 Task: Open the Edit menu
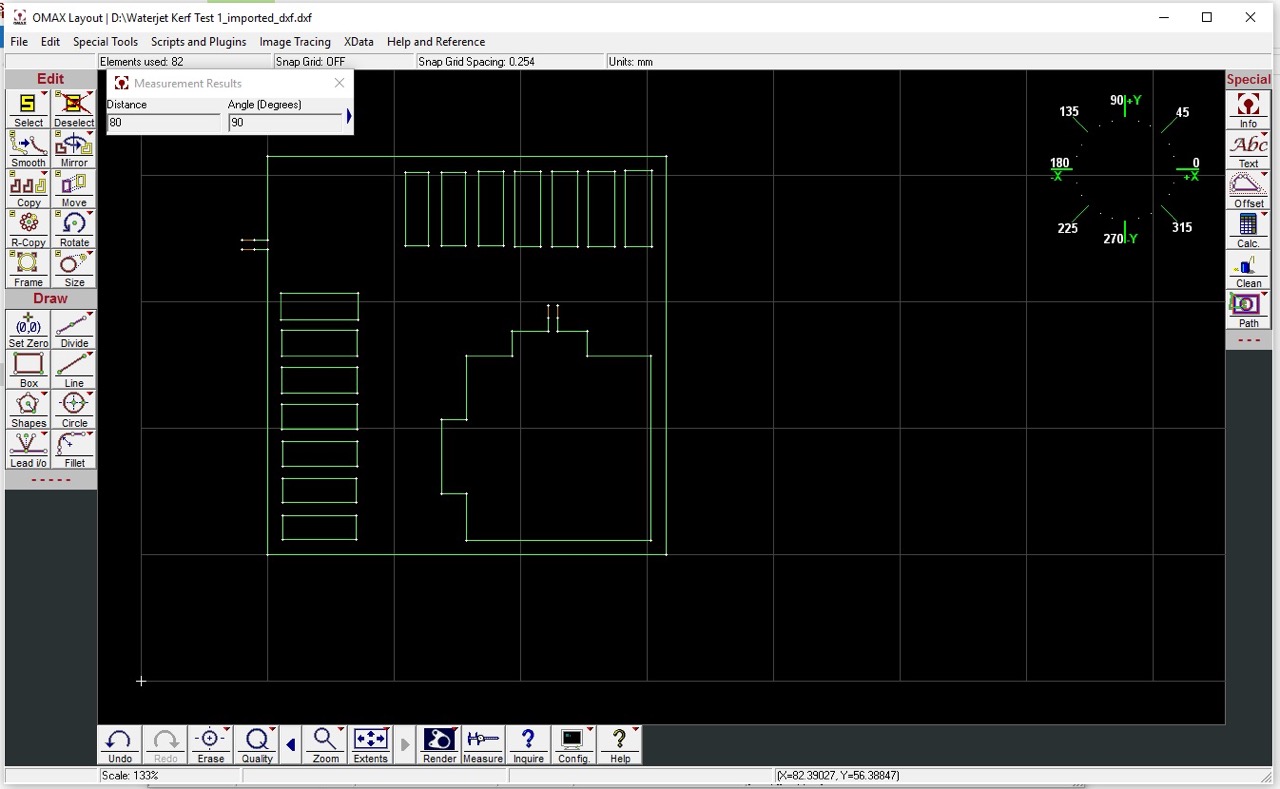[x=50, y=42]
